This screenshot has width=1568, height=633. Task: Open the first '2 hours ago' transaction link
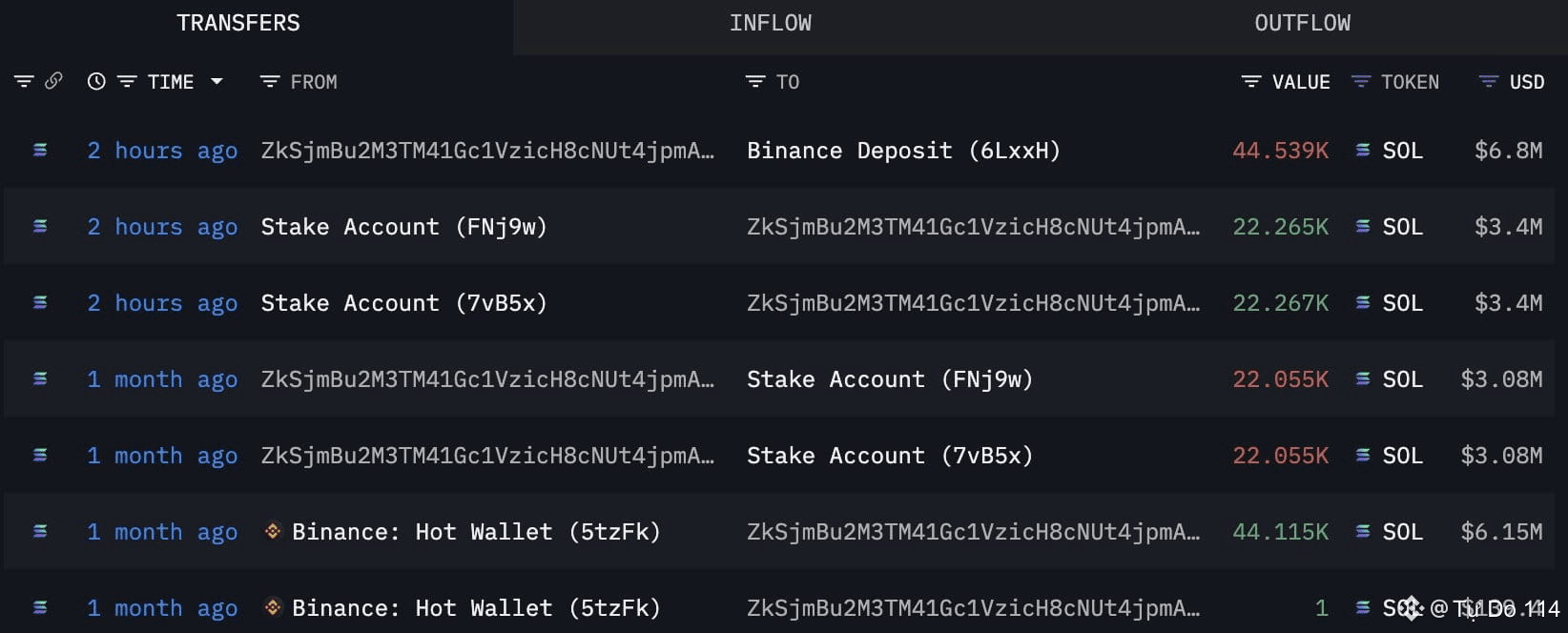162,151
